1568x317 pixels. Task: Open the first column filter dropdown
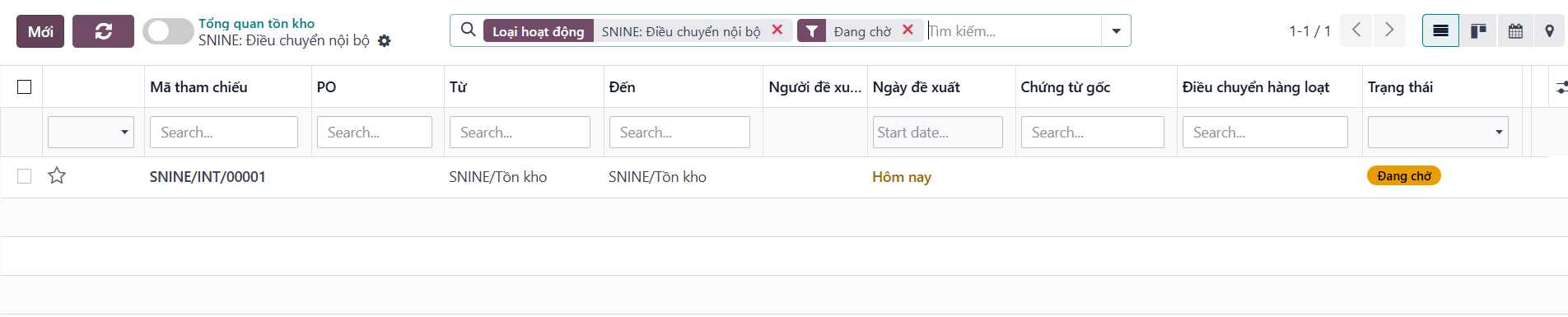pos(91,132)
